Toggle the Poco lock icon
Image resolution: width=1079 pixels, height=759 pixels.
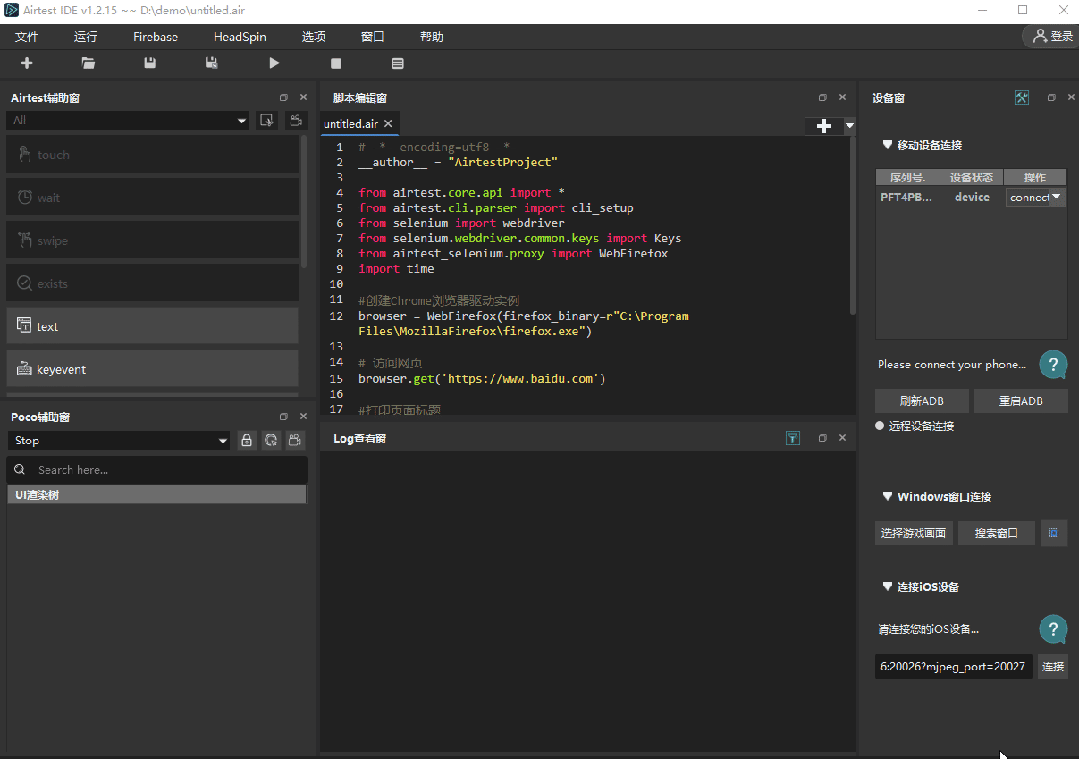246,440
